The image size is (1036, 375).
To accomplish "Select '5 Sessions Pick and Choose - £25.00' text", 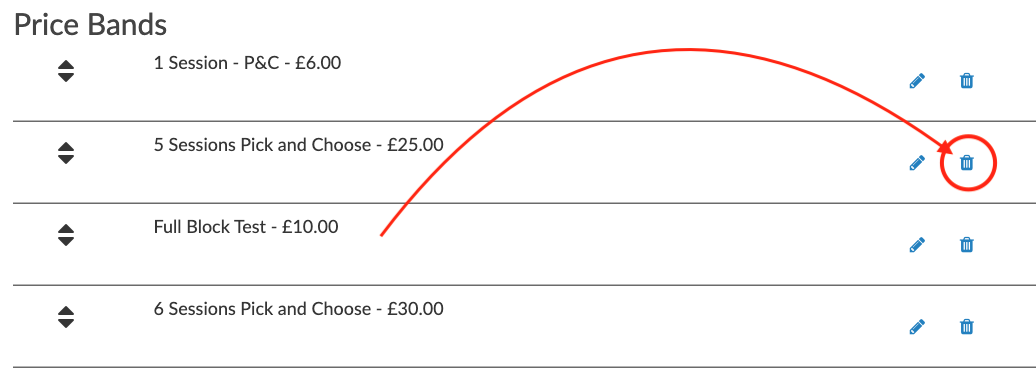I will click(299, 145).
